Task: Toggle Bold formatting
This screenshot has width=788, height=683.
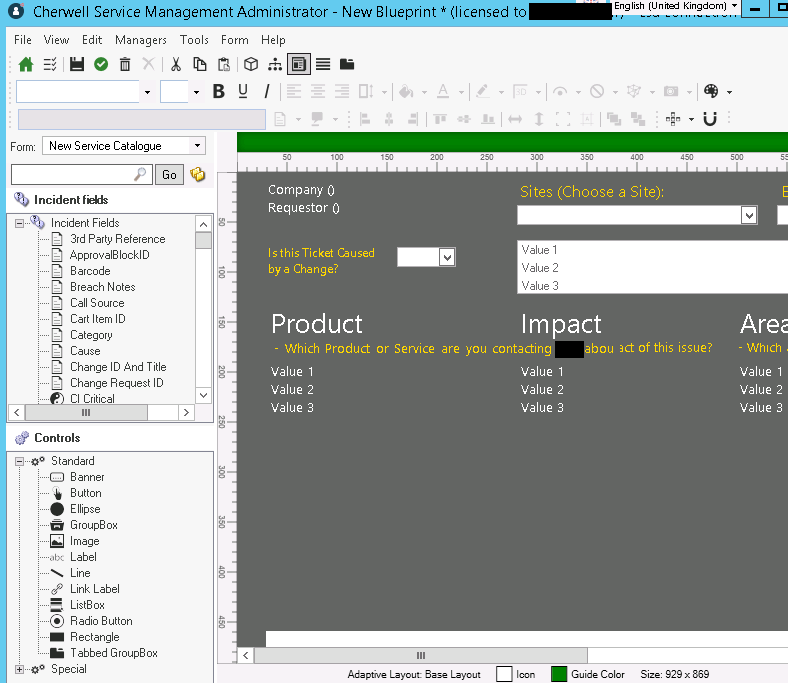Action: (x=220, y=92)
